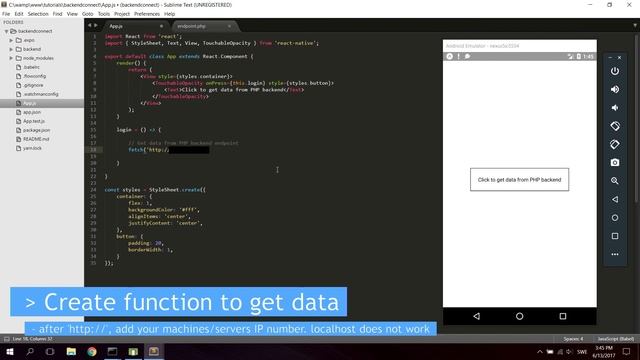Open the Selection menu
This screenshot has width=640, height=360.
38,14
